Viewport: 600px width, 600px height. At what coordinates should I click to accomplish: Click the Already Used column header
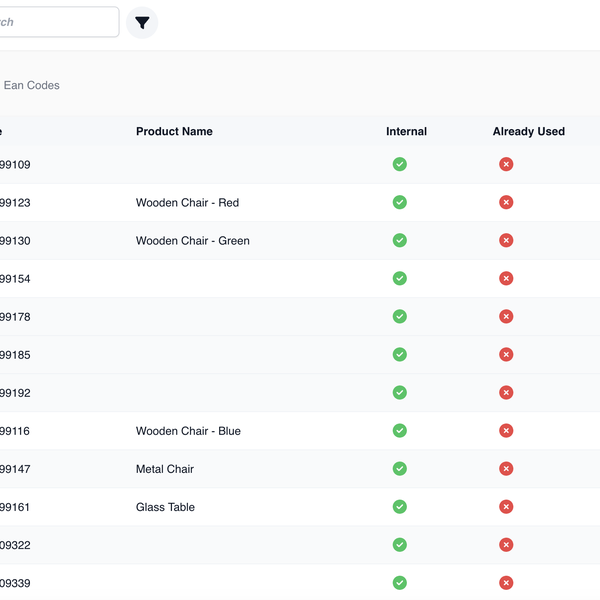[528, 132]
